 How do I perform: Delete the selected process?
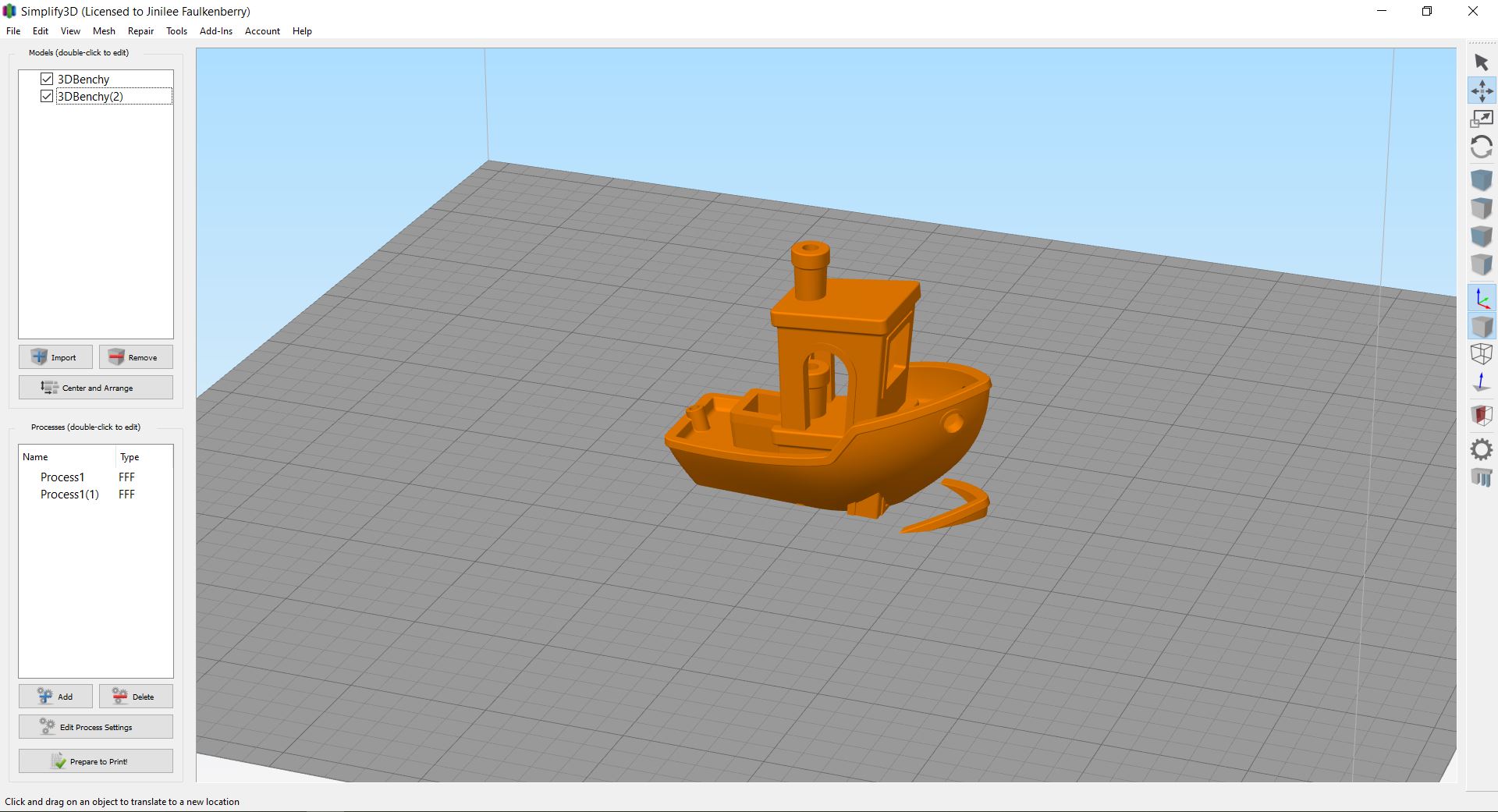[136, 697]
